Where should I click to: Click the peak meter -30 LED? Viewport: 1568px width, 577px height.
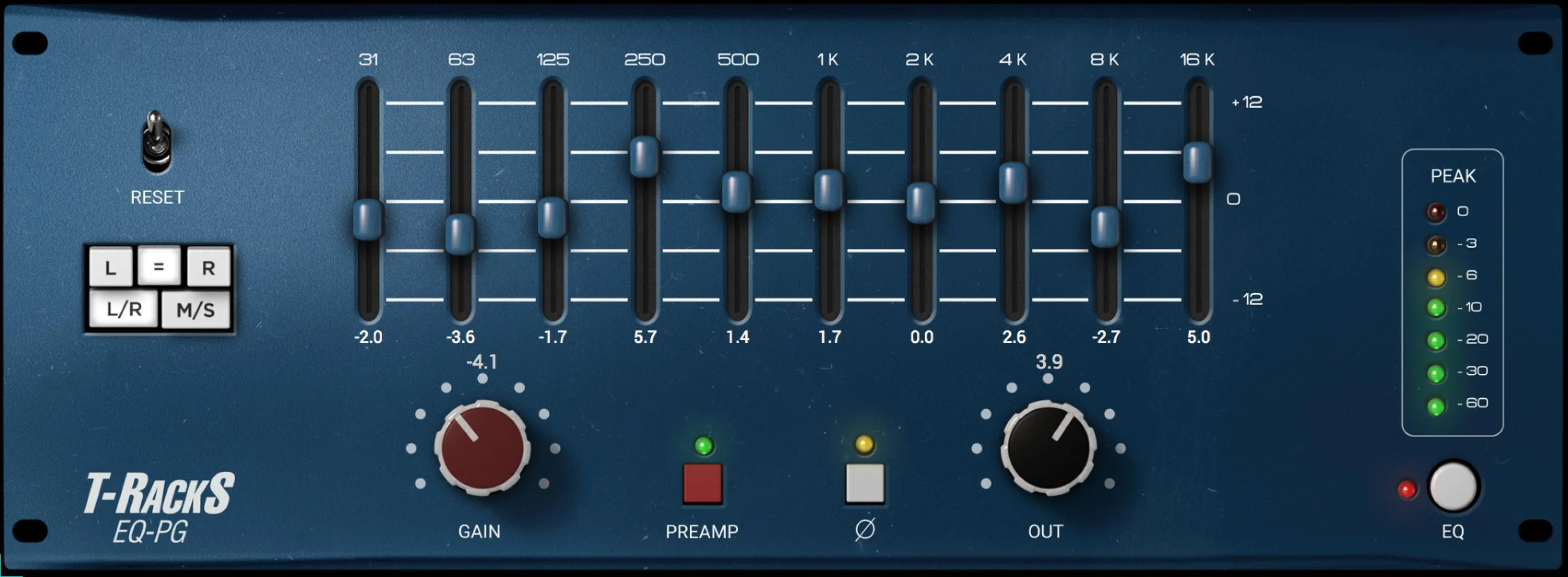coord(1436,373)
